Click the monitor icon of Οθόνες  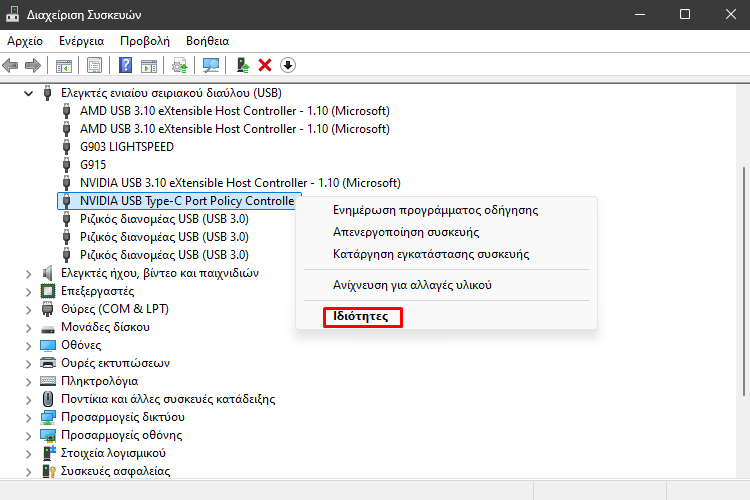[x=48, y=345]
